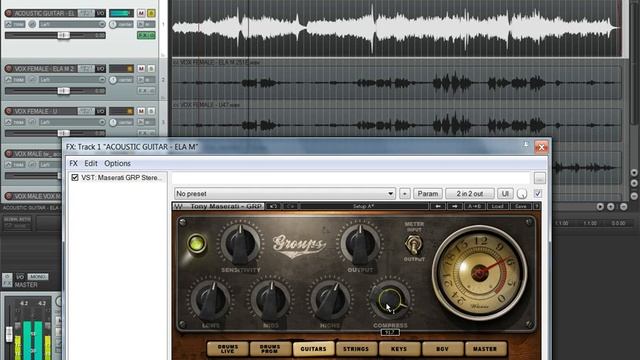Open input dropdown on VOX FEMALE - ELA M track
This screenshot has height=360, width=640.
click(72, 80)
